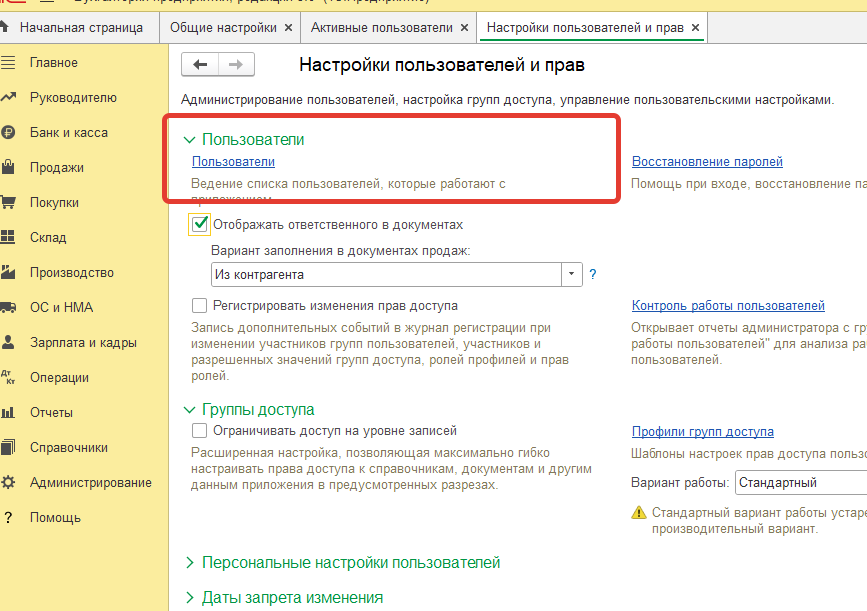This screenshot has height=611, width=867.
Task: Collapse the Группы доступа section
Action: coord(189,410)
